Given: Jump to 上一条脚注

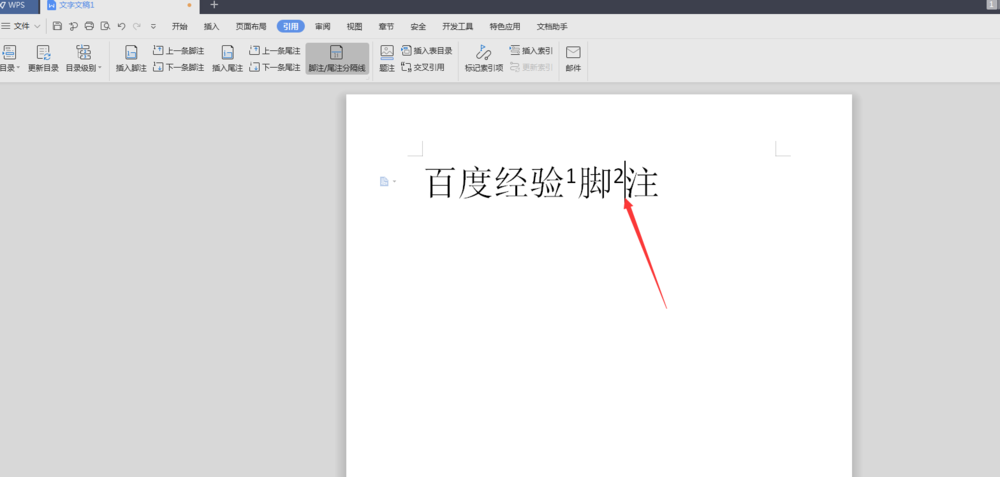Looking at the screenshot, I should pos(179,50).
